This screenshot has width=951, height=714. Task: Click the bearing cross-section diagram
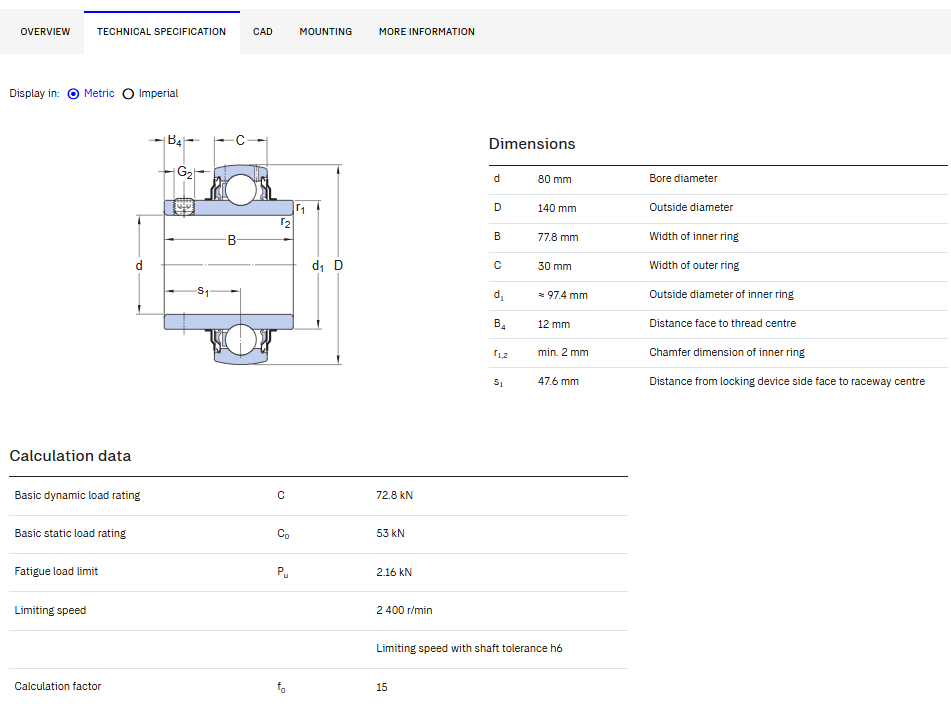pyautogui.click(x=240, y=249)
